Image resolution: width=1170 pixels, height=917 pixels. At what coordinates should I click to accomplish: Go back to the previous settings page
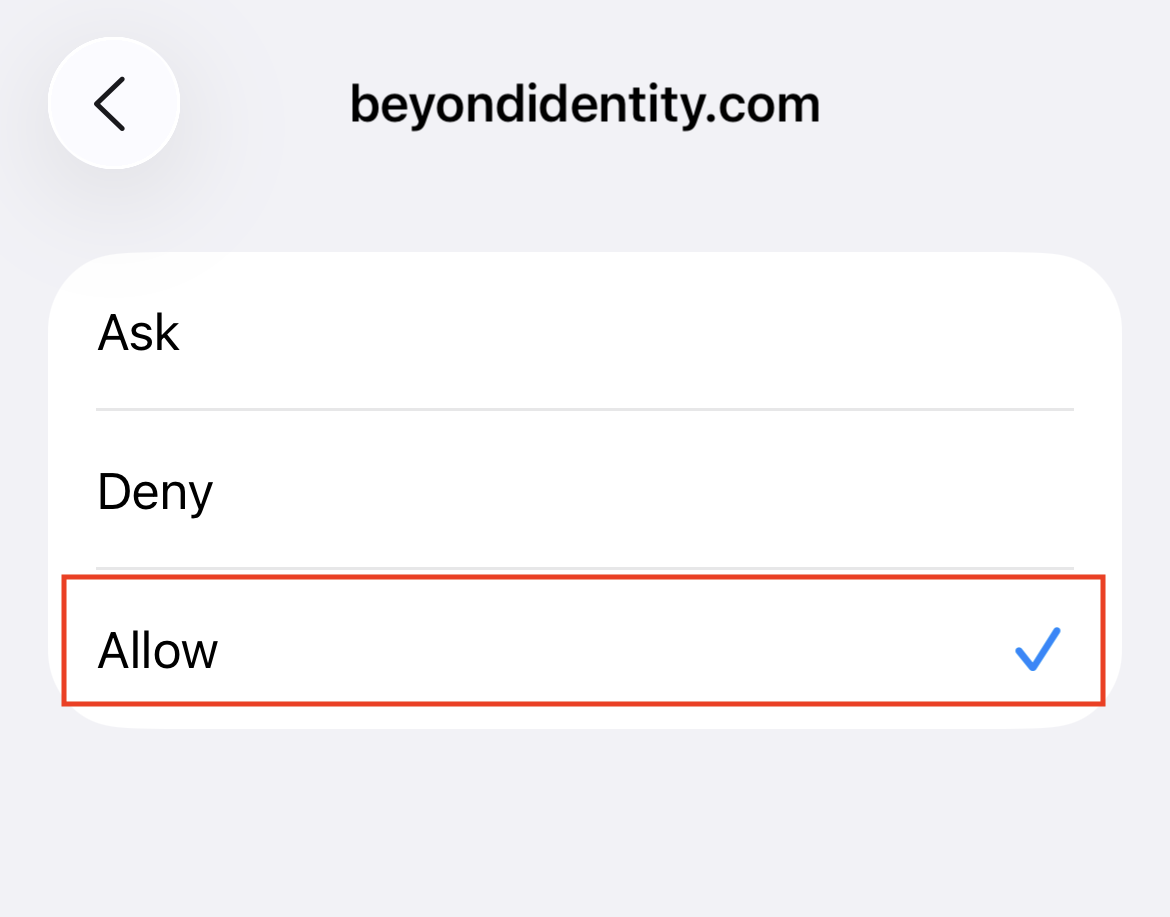[113, 103]
